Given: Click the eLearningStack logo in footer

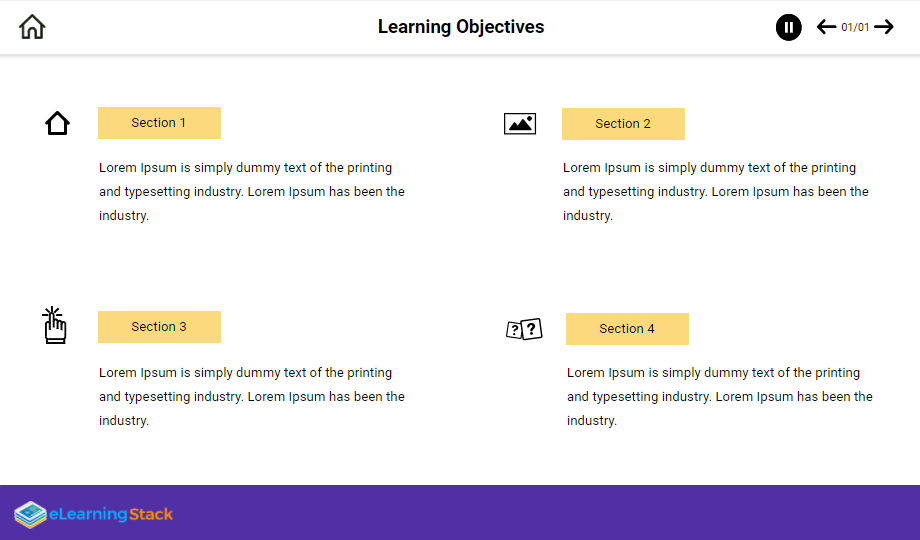Looking at the screenshot, I should pyautogui.click(x=94, y=514).
